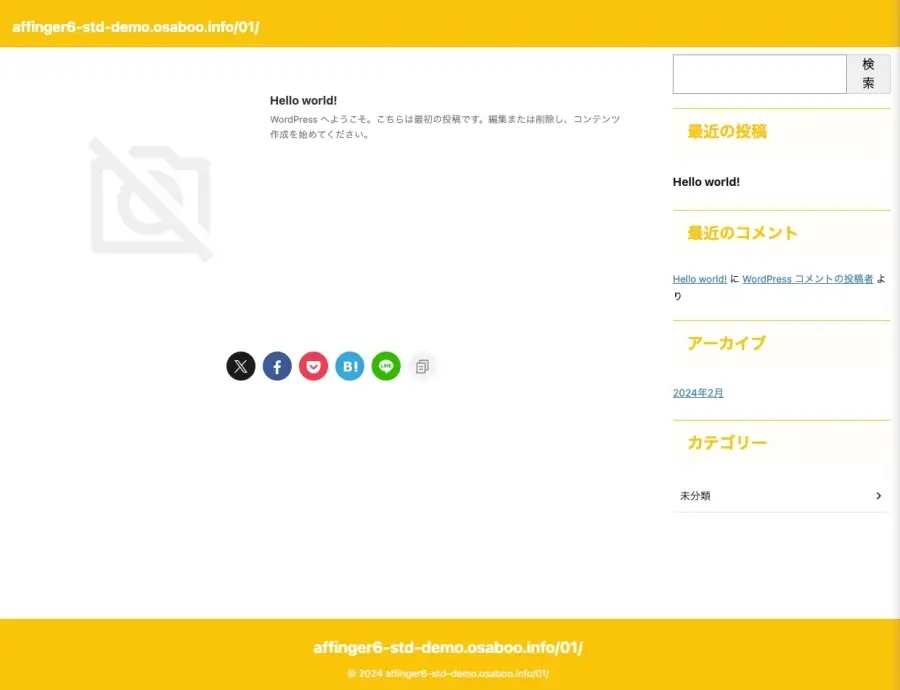Click the broken image placeholder icon
The width and height of the screenshot is (900, 690).
tap(151, 198)
